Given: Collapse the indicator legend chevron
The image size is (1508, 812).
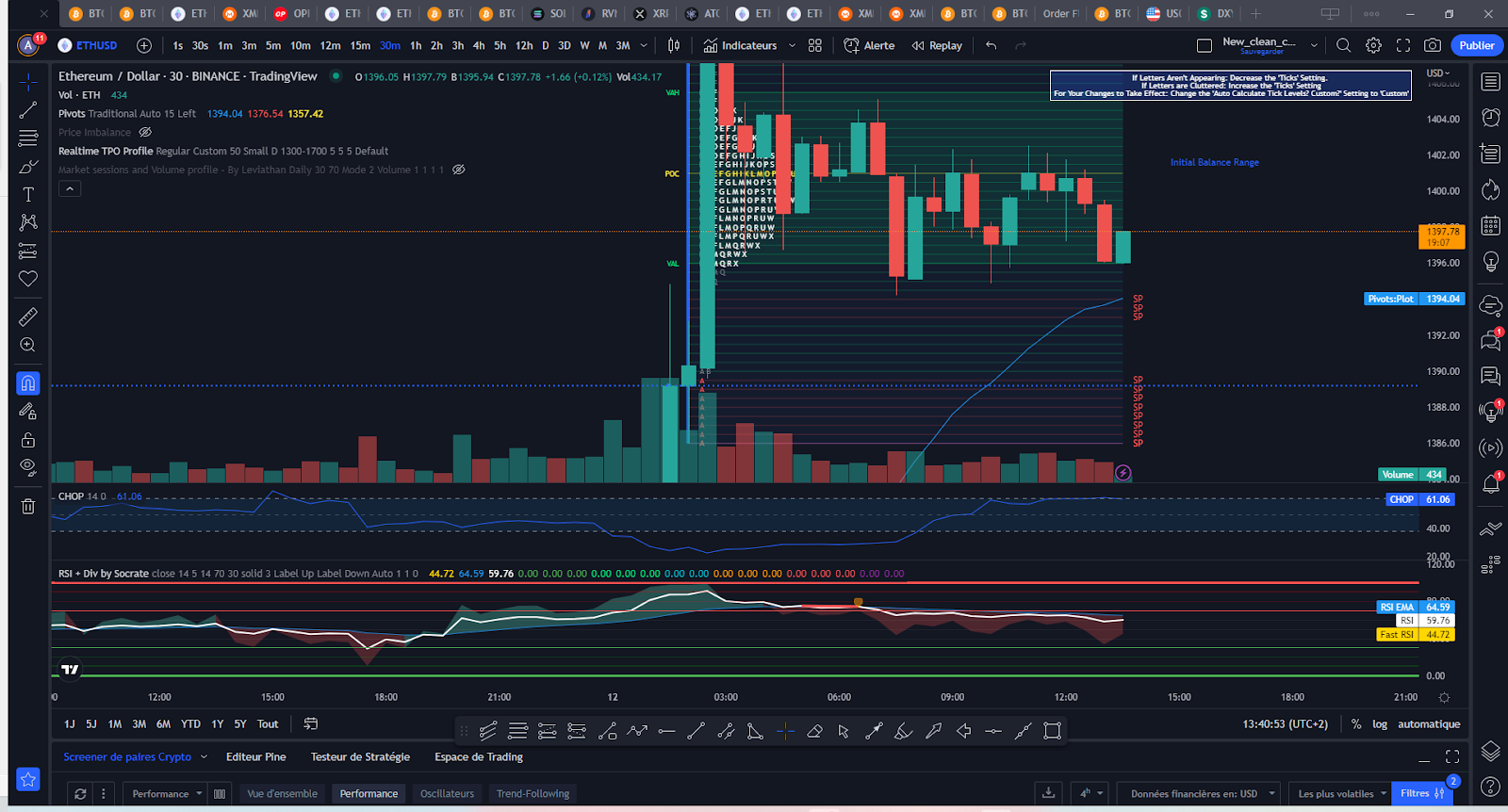Looking at the screenshot, I should click(x=70, y=189).
